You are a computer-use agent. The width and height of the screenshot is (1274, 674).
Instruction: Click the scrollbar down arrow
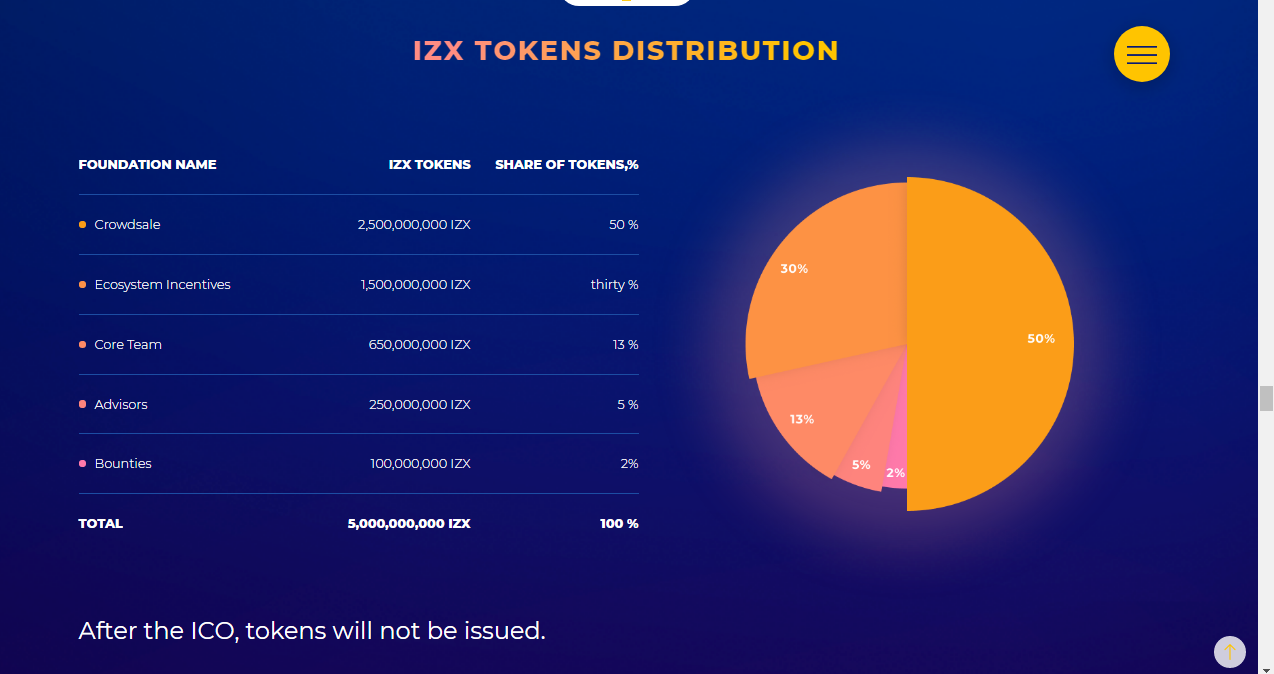coord(1266,667)
